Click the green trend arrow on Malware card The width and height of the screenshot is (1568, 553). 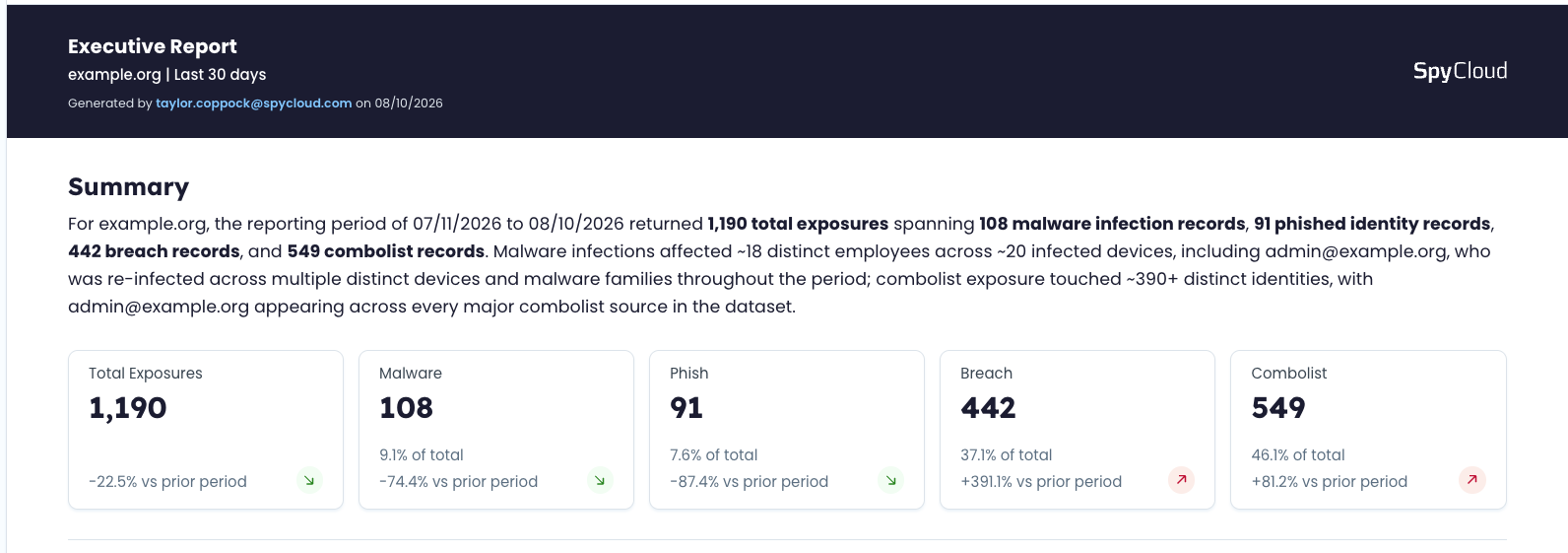(x=600, y=481)
